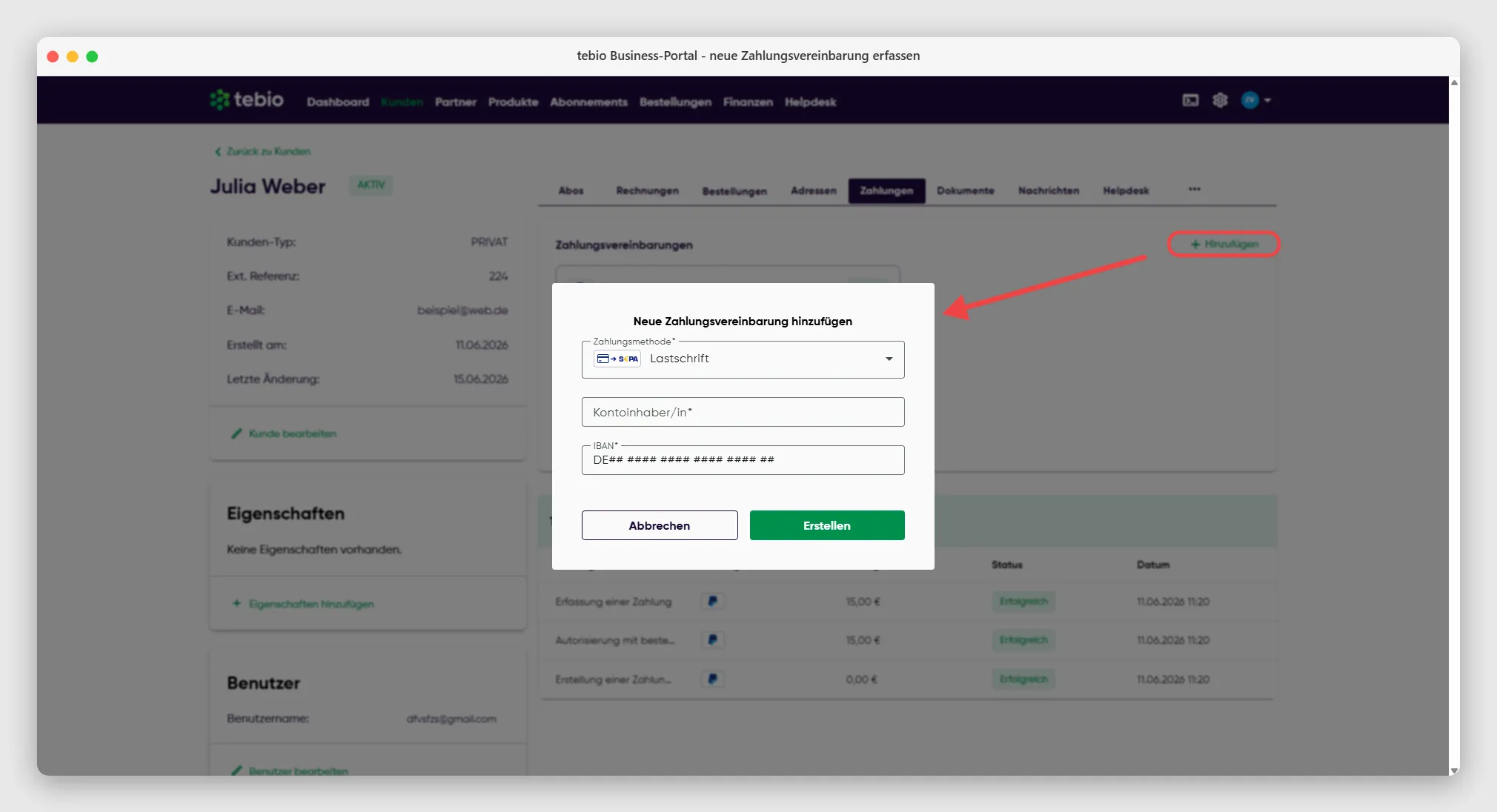Click the SEPA Lastschrift payment icon

(617, 359)
